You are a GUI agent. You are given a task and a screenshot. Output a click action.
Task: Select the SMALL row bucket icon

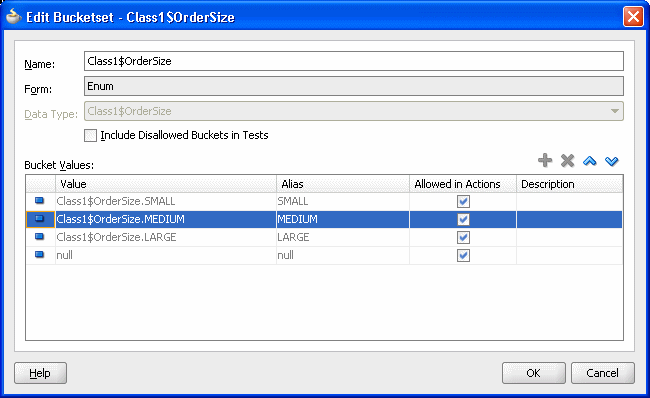40,201
